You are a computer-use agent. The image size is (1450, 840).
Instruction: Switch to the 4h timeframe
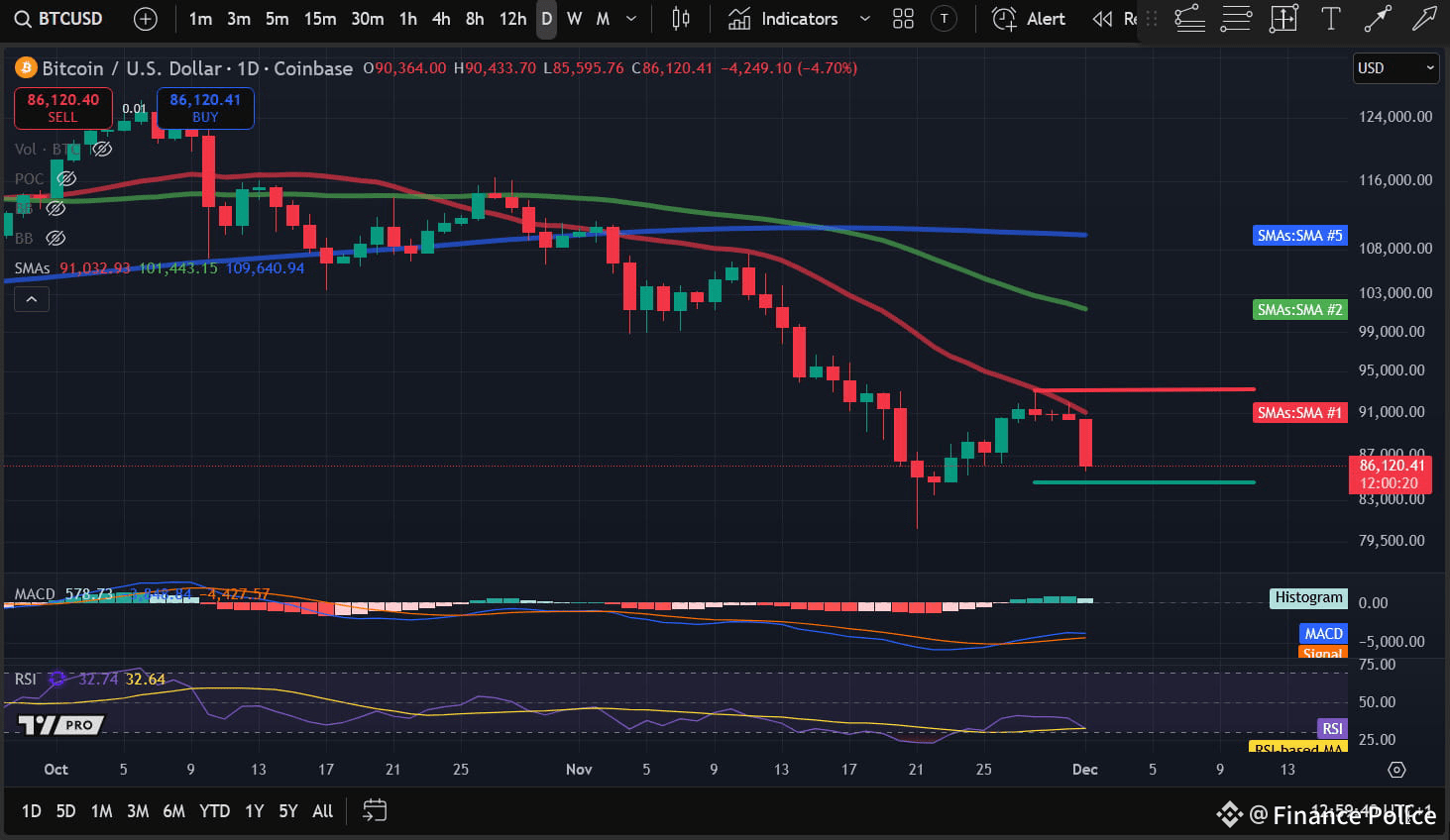441,19
